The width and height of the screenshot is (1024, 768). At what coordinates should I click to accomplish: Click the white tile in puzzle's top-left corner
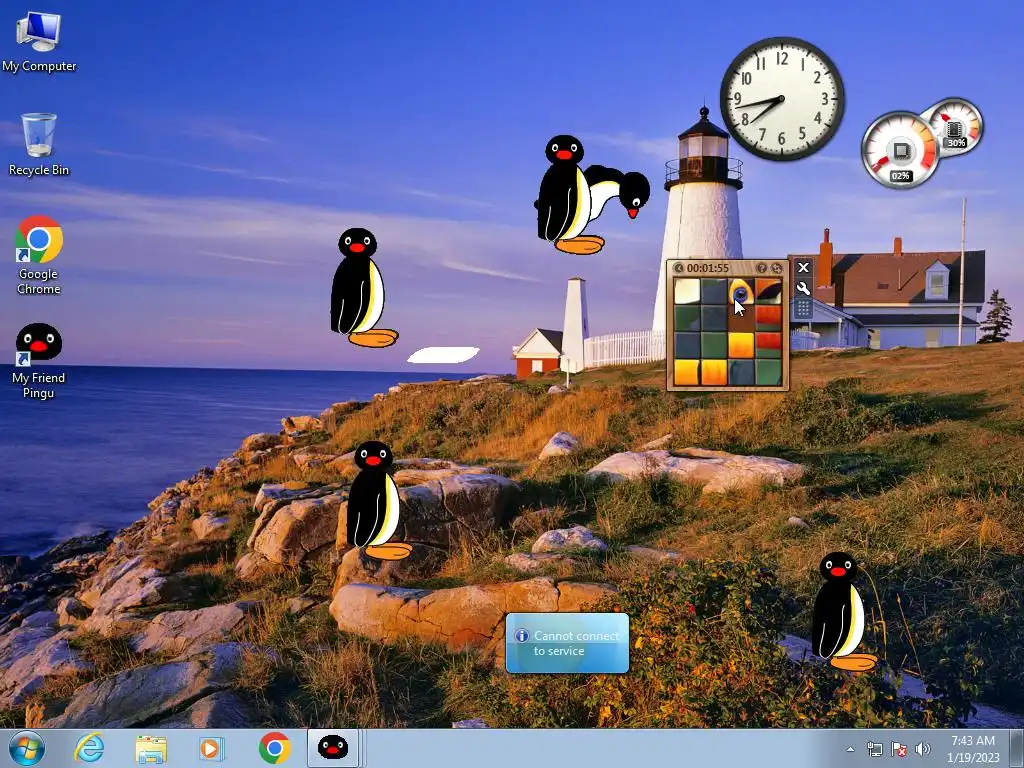click(x=687, y=291)
